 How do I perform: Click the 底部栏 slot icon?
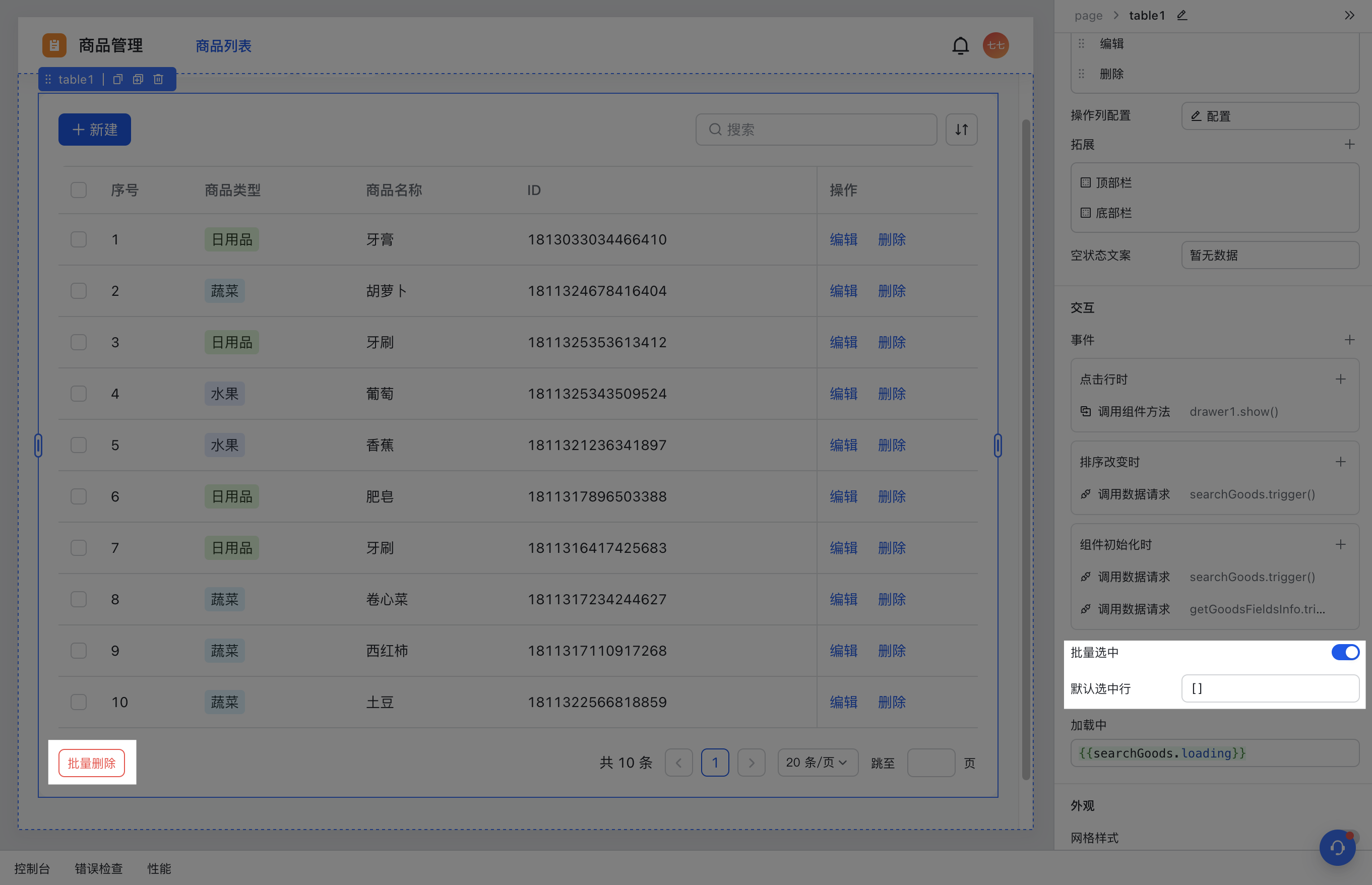[x=1085, y=213]
